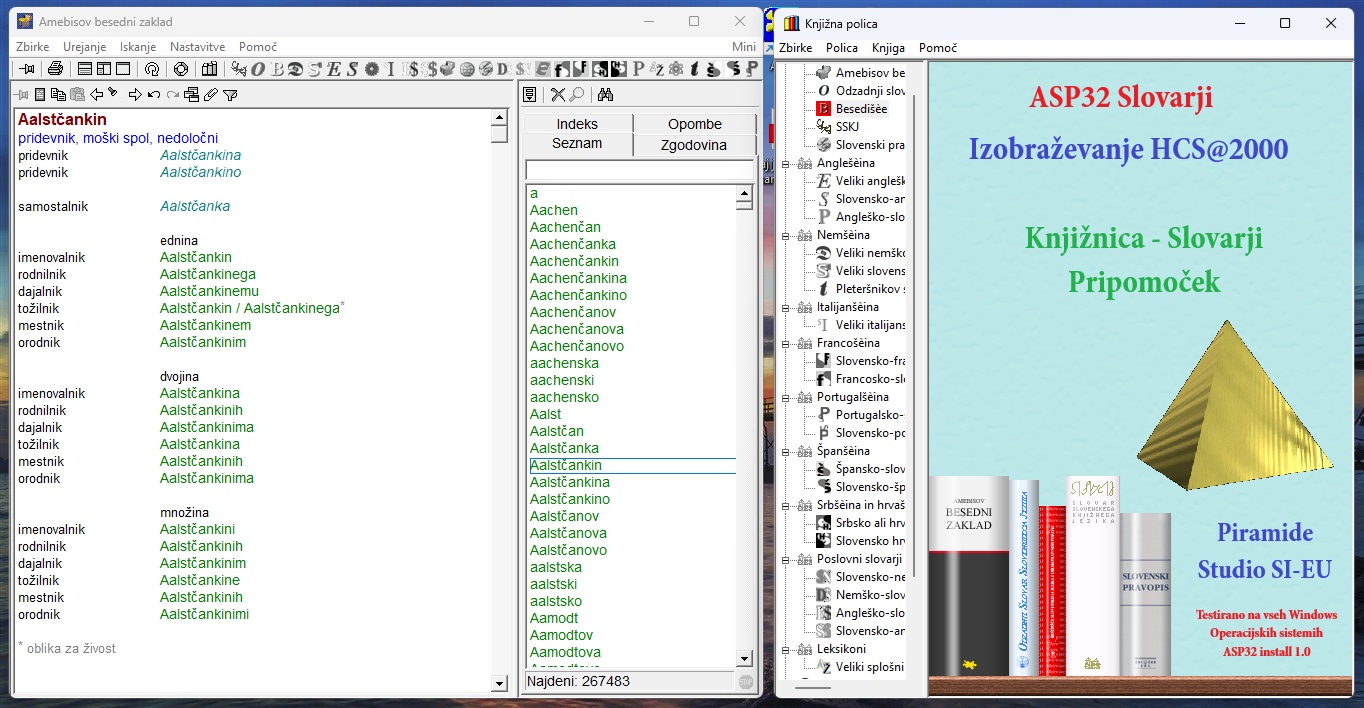Click the 'Aalstčankino' adjective link
This screenshot has width=1364, height=708.
click(200, 172)
